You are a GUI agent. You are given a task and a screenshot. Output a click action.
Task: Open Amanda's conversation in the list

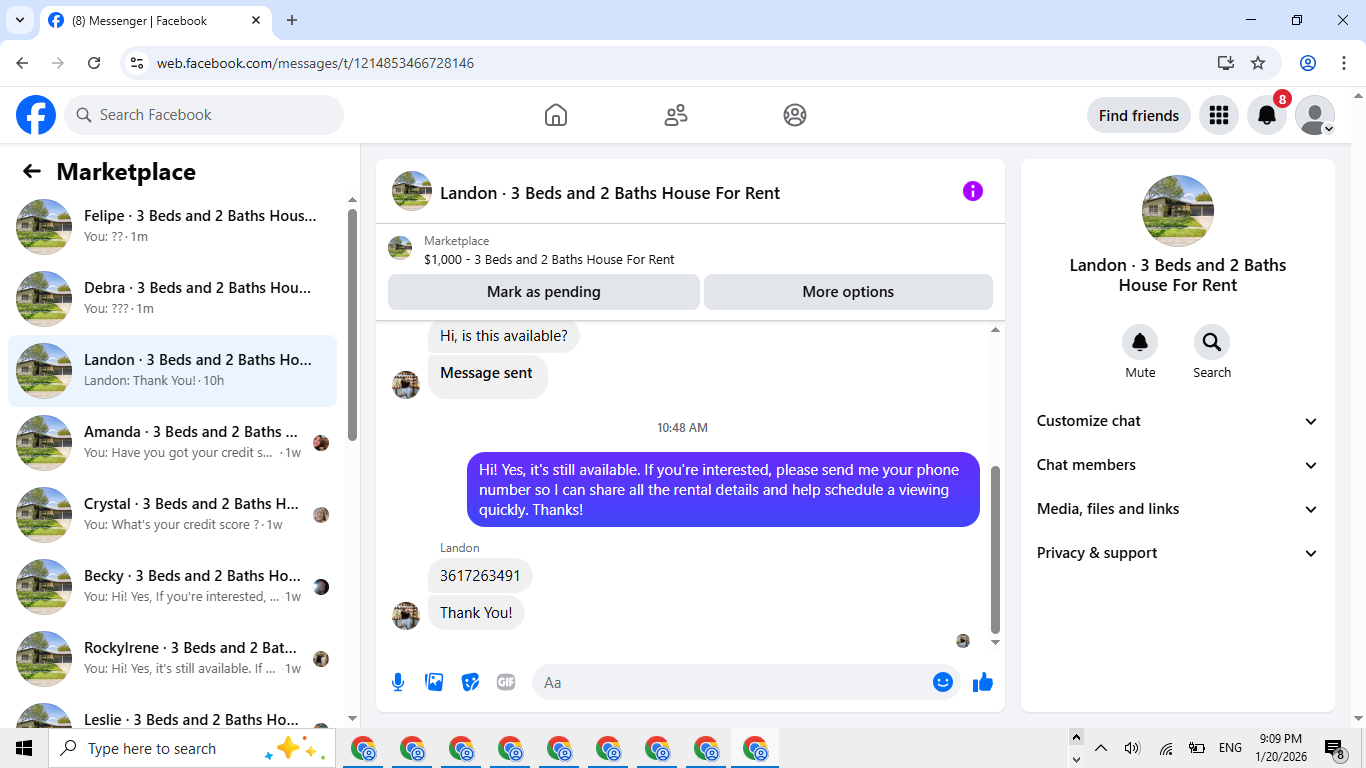(x=173, y=442)
